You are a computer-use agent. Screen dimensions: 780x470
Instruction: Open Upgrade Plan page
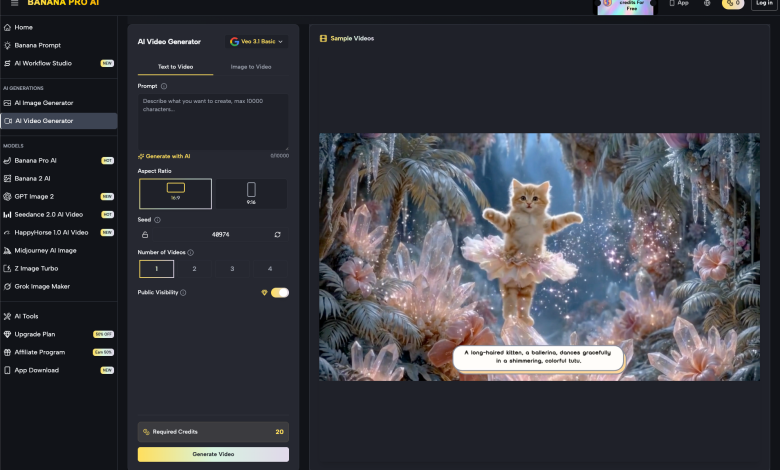[59, 334]
